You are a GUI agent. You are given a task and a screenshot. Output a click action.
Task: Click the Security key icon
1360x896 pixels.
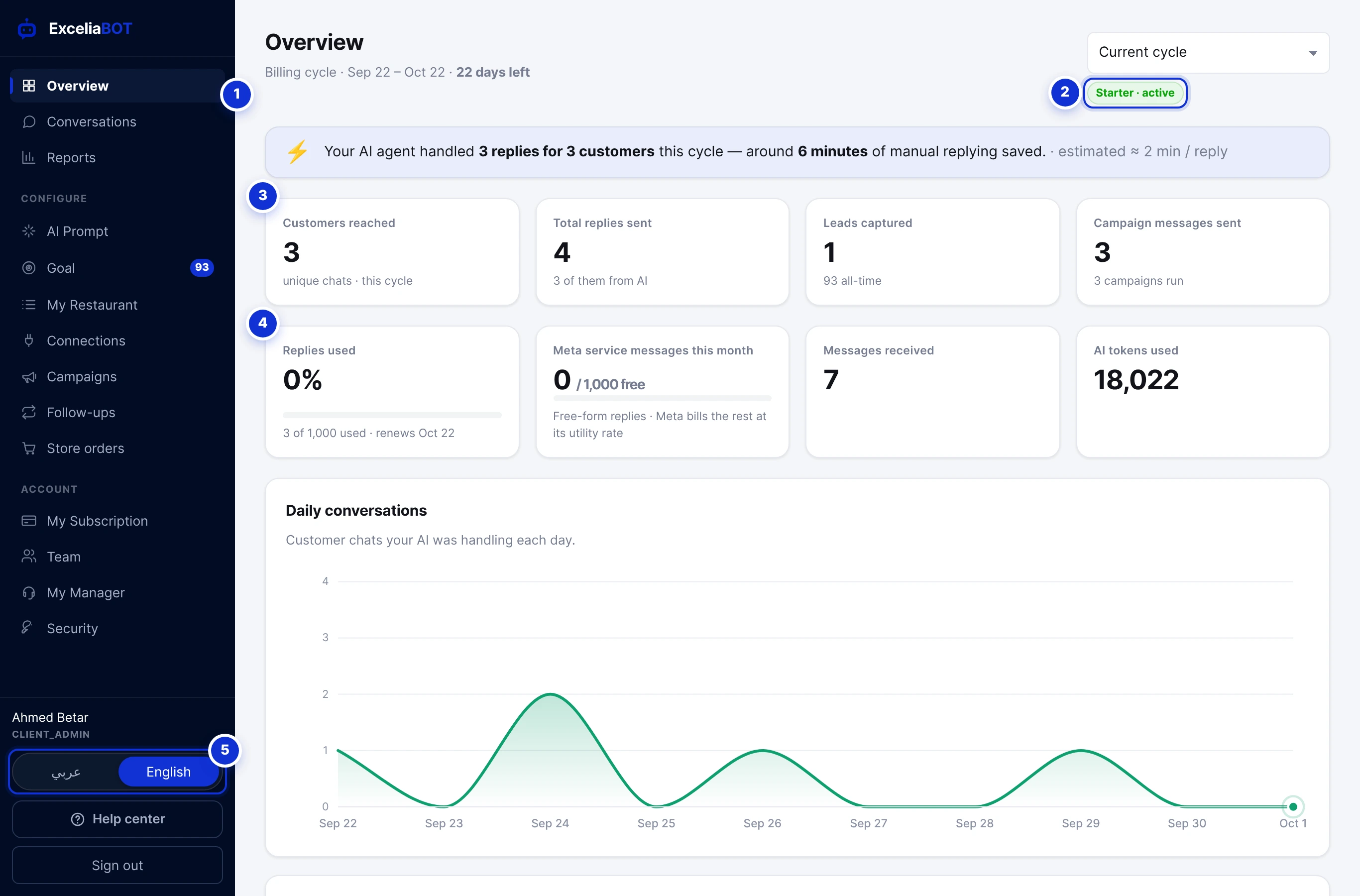pyautogui.click(x=27, y=627)
